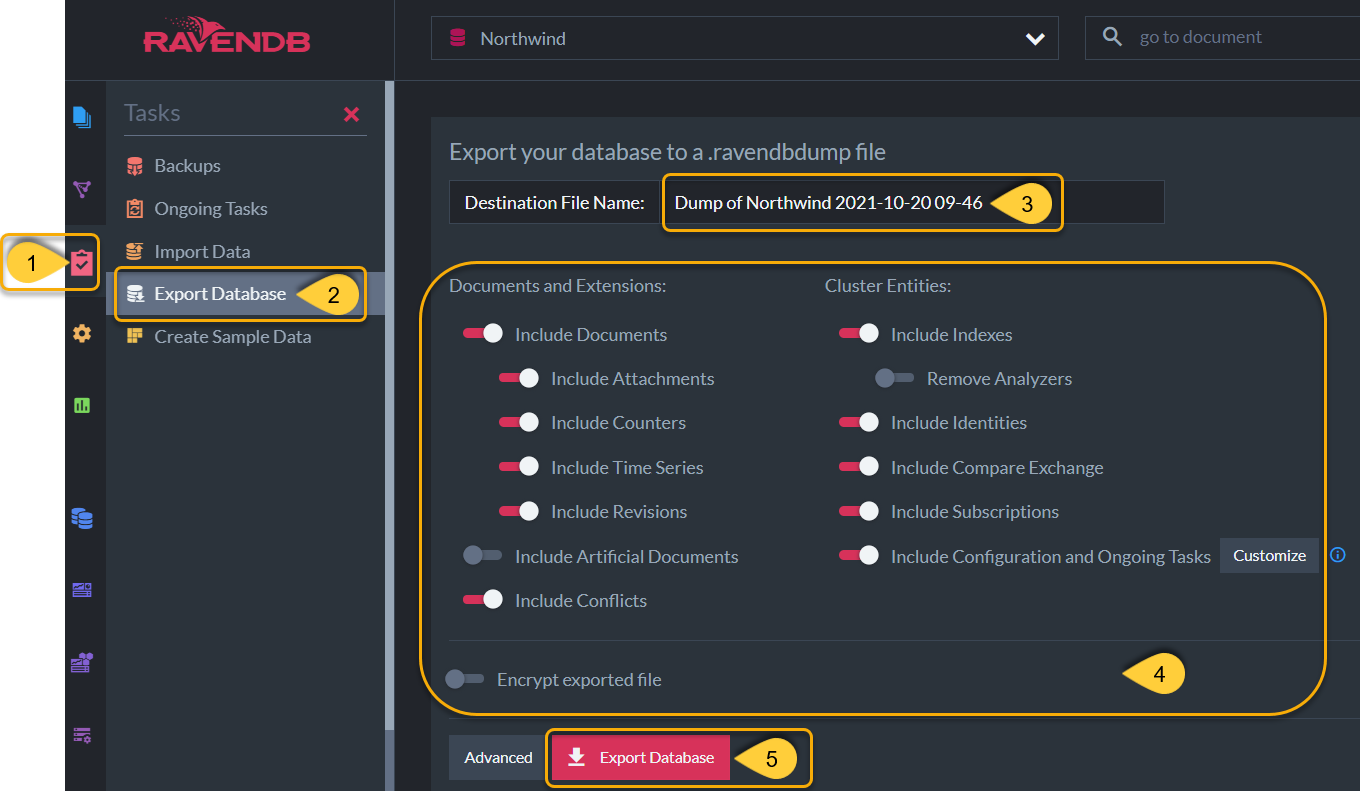Click the Create Sample Data menu icon
This screenshot has height=791, width=1360.
tap(134, 337)
